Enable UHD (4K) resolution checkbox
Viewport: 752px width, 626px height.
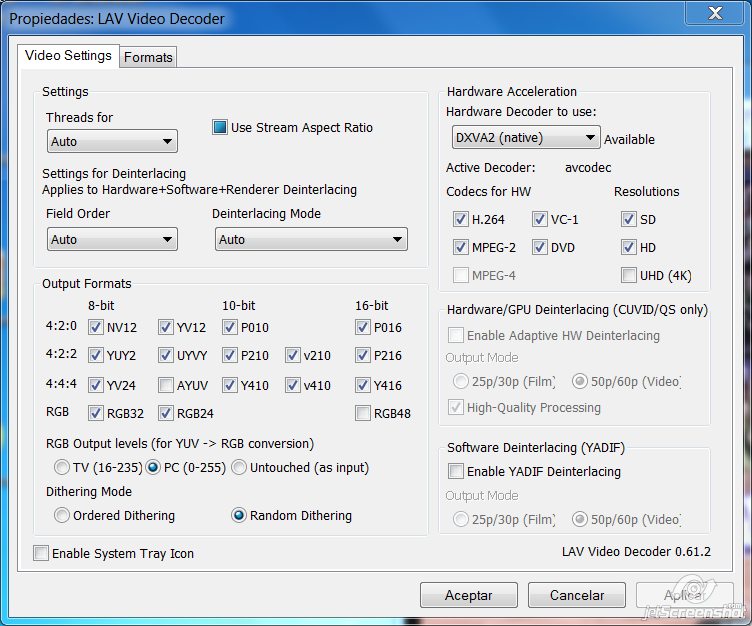coord(628,275)
